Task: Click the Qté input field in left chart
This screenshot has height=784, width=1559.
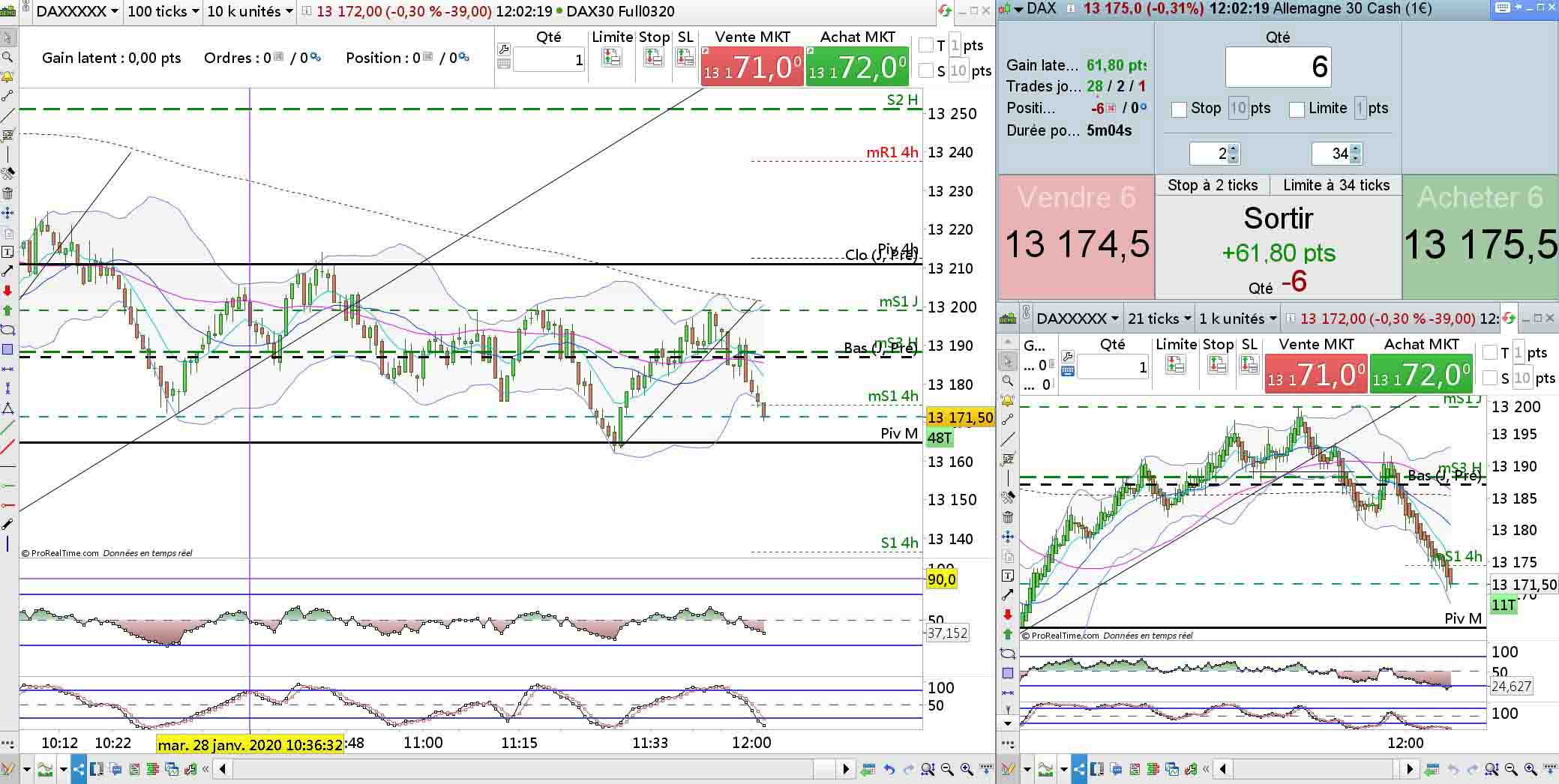Action: click(x=549, y=60)
